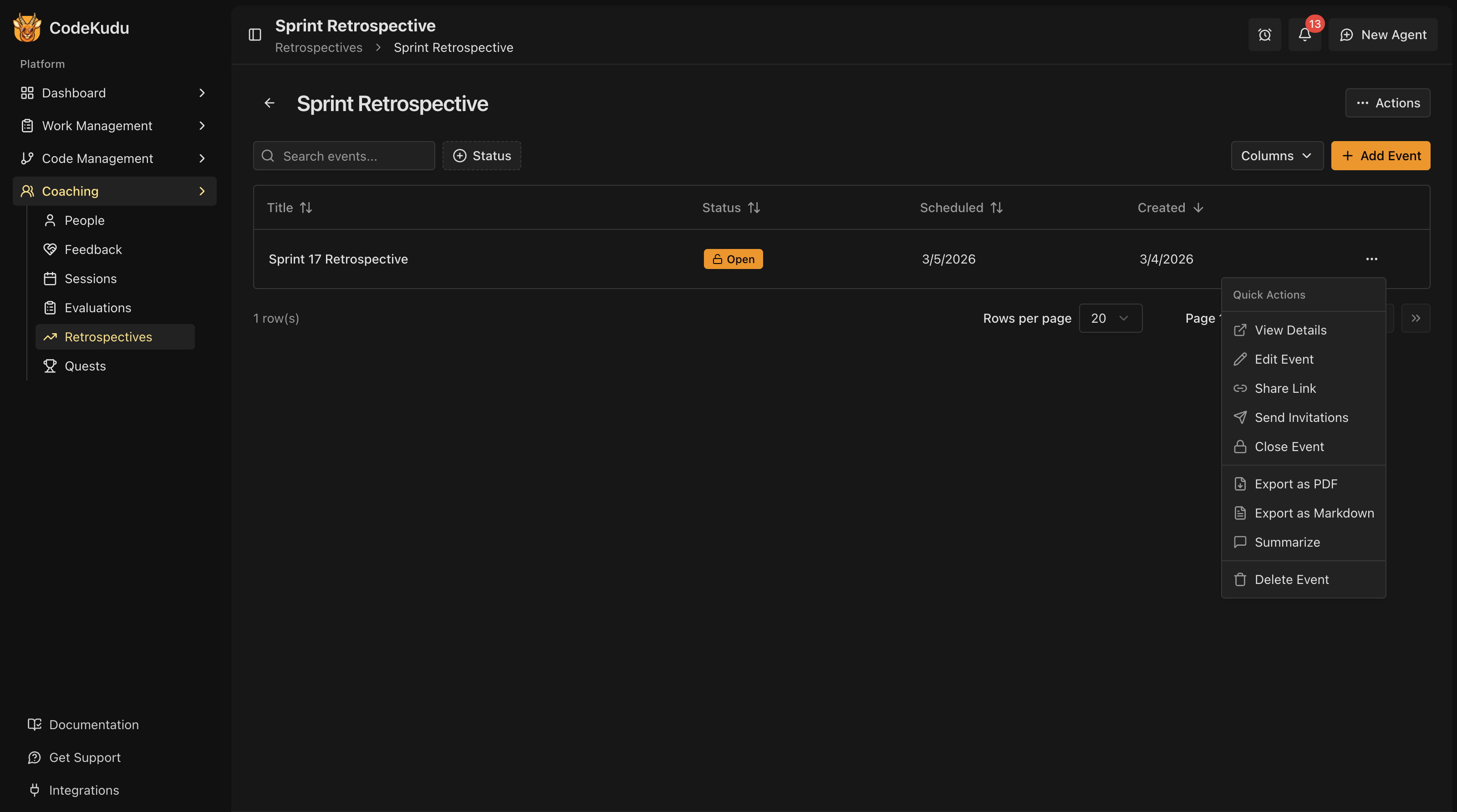Click the back arrow beside Sprint Retrospective
Viewport: 1457px width, 812px height.
point(269,103)
